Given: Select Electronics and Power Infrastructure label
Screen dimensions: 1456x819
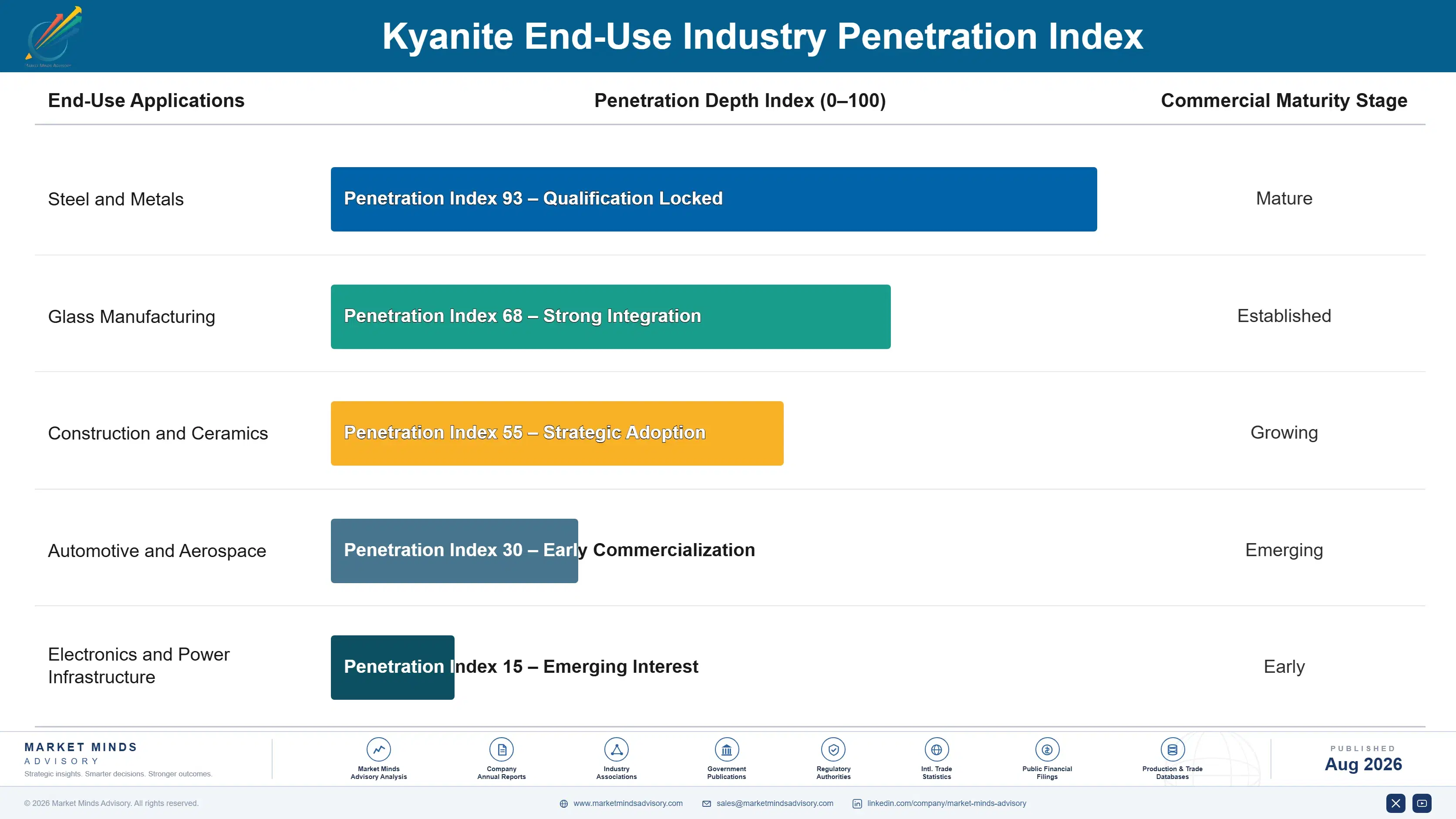Looking at the screenshot, I should [x=138, y=665].
